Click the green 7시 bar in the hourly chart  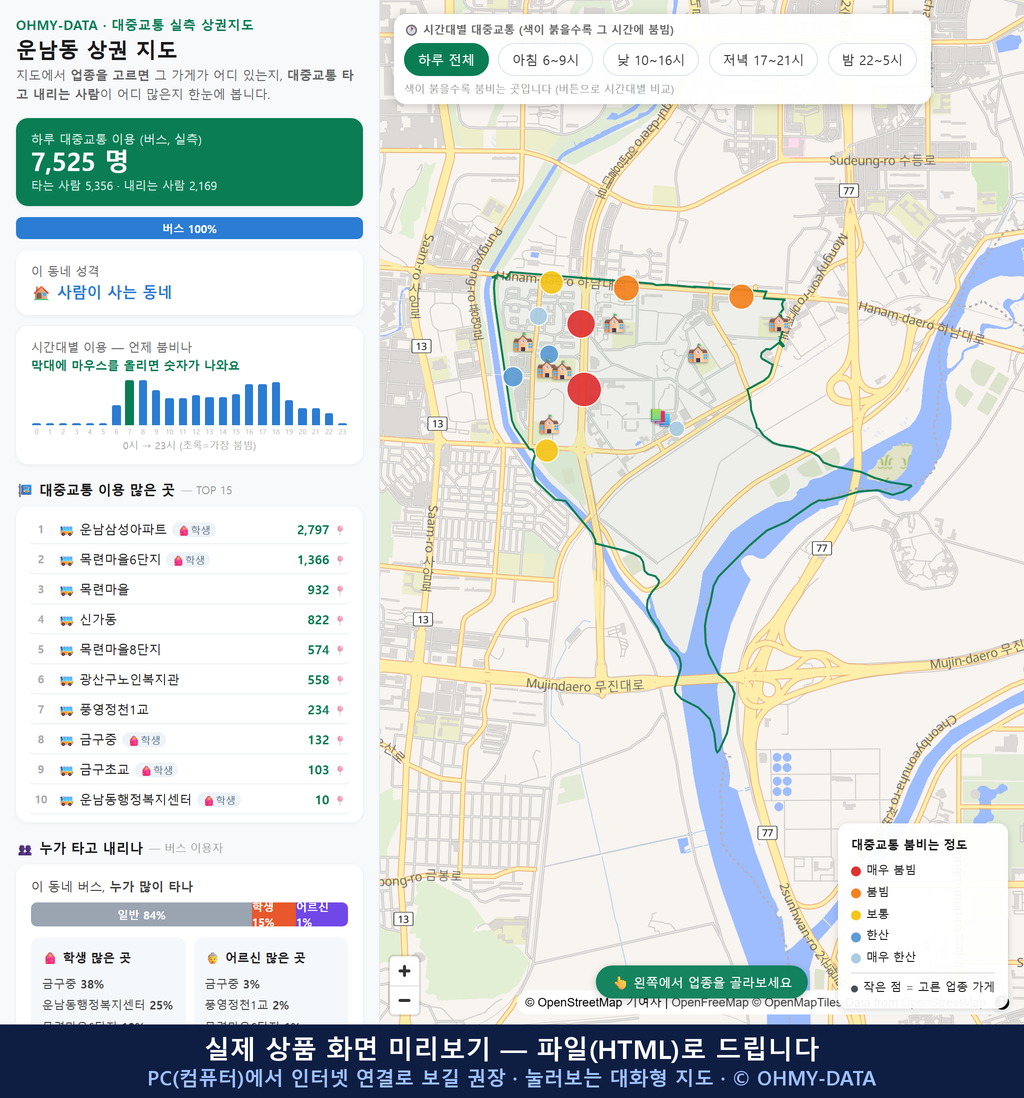[x=130, y=403]
